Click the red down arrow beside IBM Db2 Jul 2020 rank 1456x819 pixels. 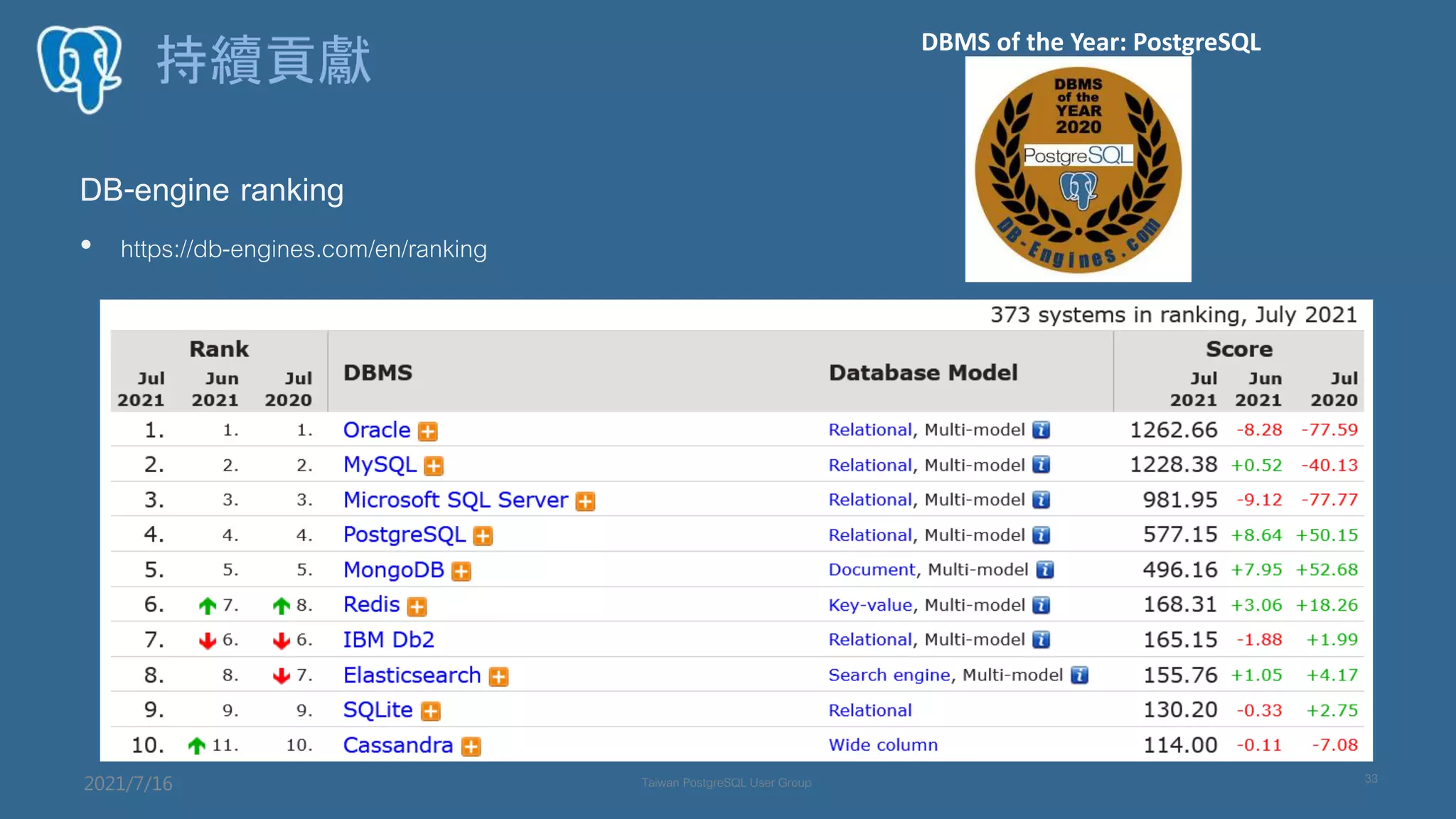click(281, 641)
